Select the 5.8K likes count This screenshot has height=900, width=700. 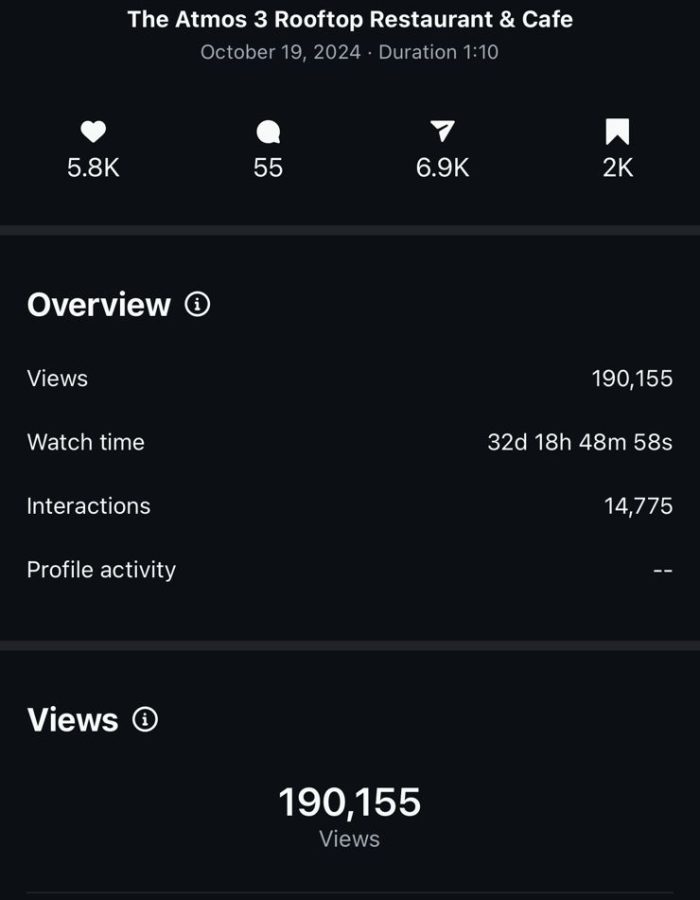coord(93,168)
